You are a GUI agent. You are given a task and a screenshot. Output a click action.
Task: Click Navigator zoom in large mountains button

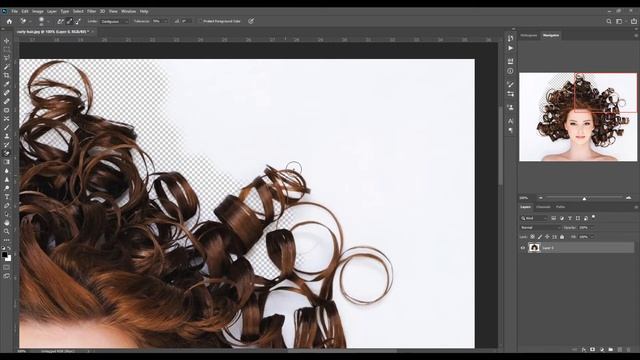pyautogui.click(x=629, y=198)
